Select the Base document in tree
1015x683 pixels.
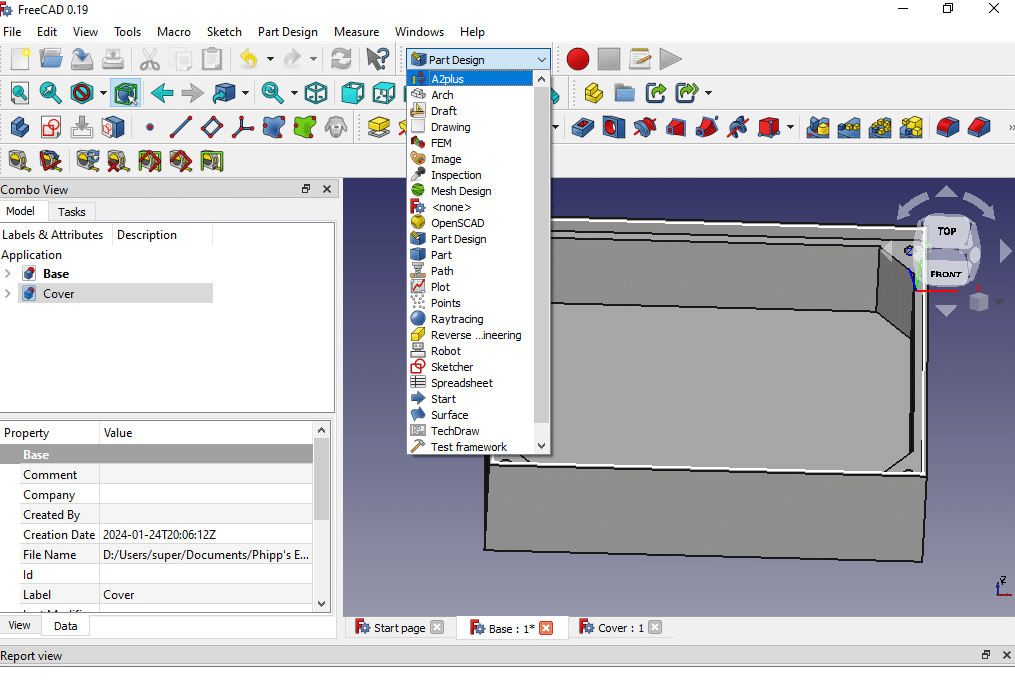tap(56, 274)
